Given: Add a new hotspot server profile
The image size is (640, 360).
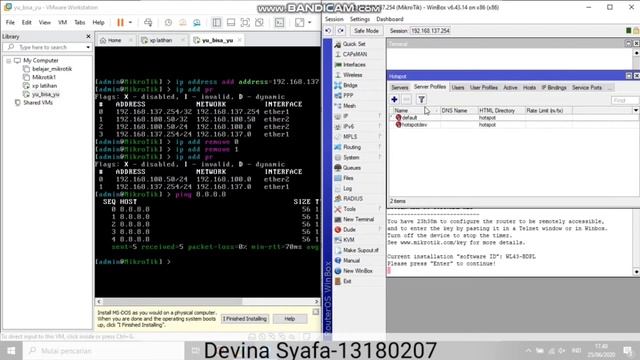Looking at the screenshot, I should pyautogui.click(x=394, y=99).
